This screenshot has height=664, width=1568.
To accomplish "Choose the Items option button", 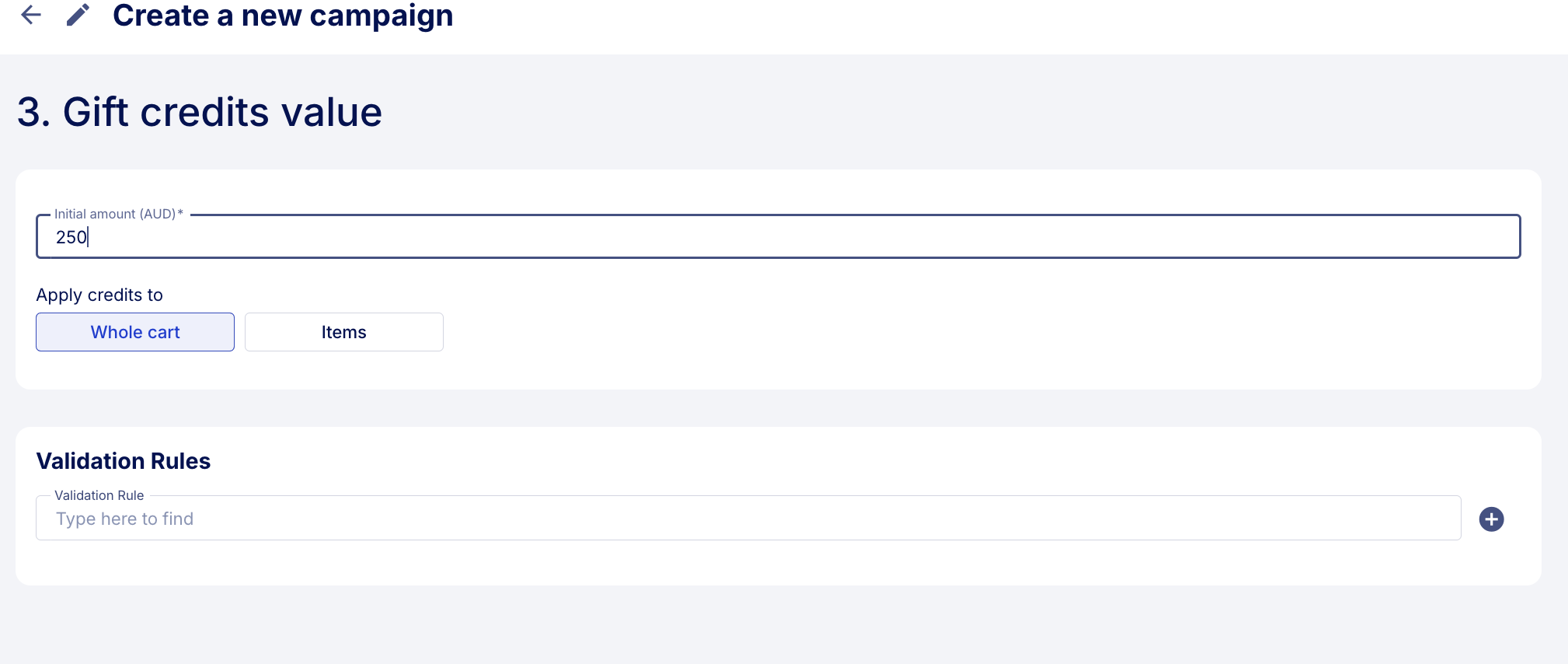I will click(x=344, y=332).
